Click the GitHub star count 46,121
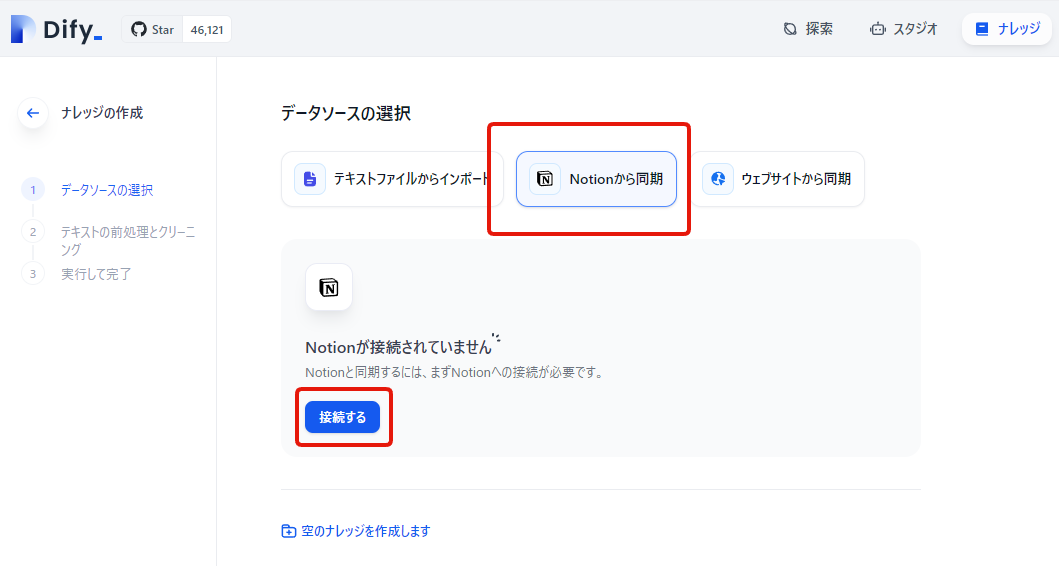This screenshot has height=566, width=1059. [x=207, y=30]
